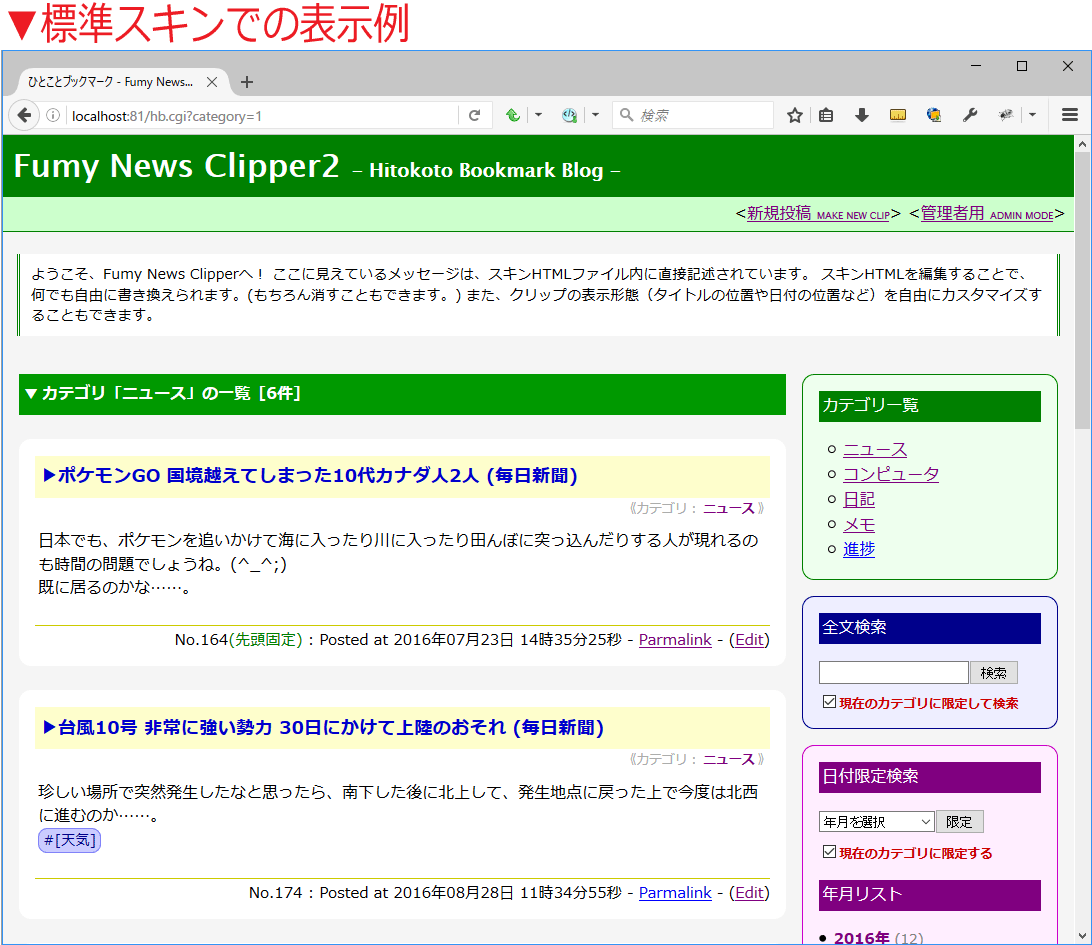Click the search magnifier icon in search box

(x=626, y=115)
